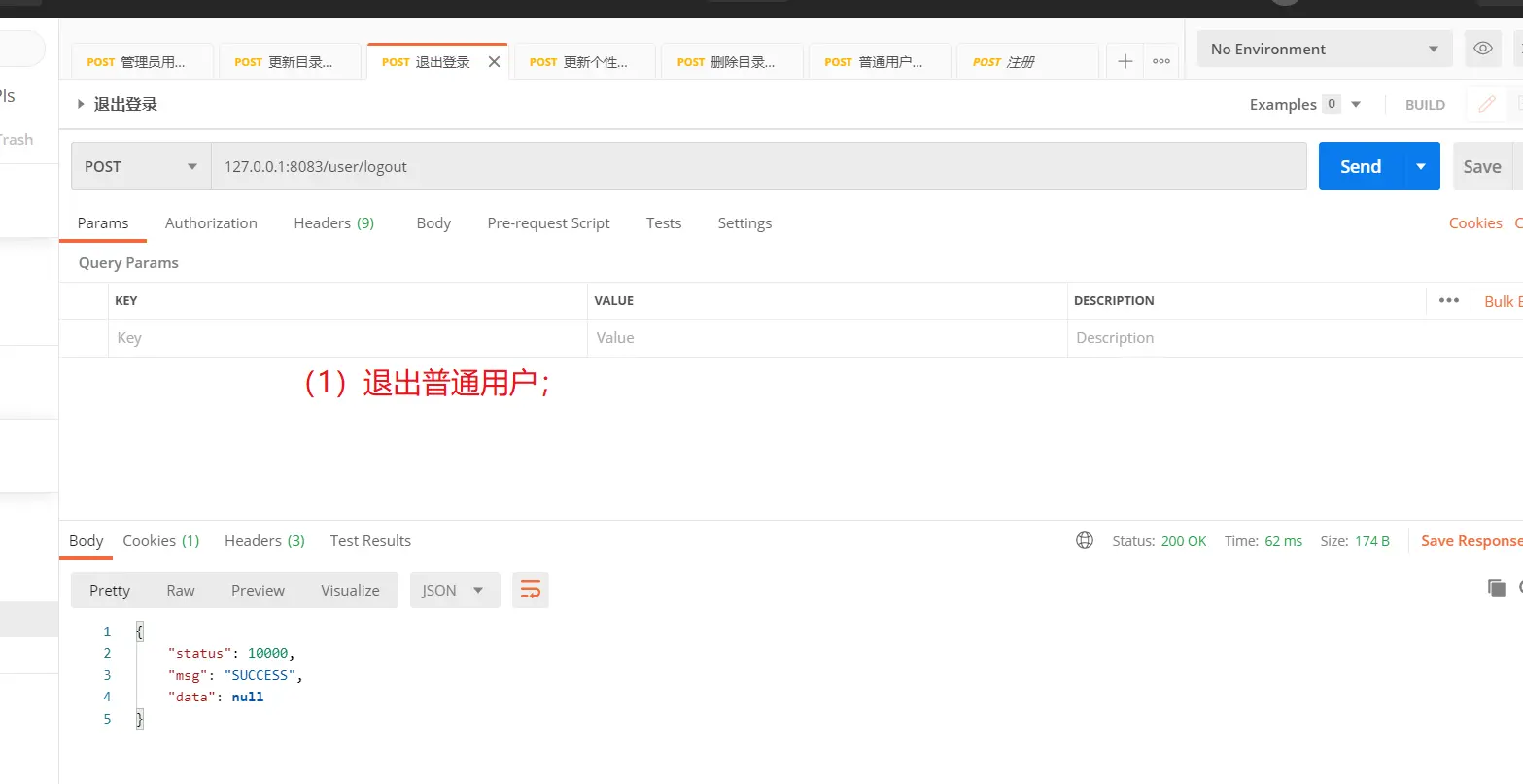Viewport: 1523px width, 784px height.
Task: Switch to the Authorization tab
Action: tap(211, 222)
